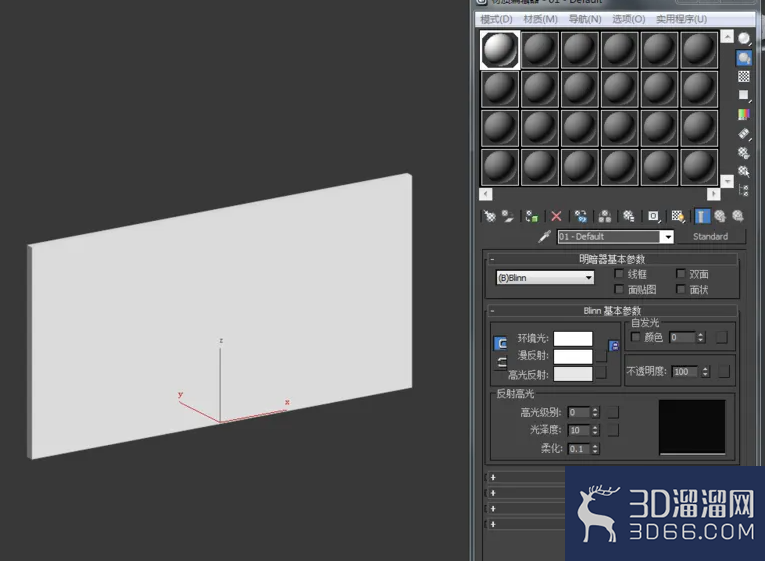Select the first active material sample slot
Viewport: 765px width, 561px height.
click(500, 50)
